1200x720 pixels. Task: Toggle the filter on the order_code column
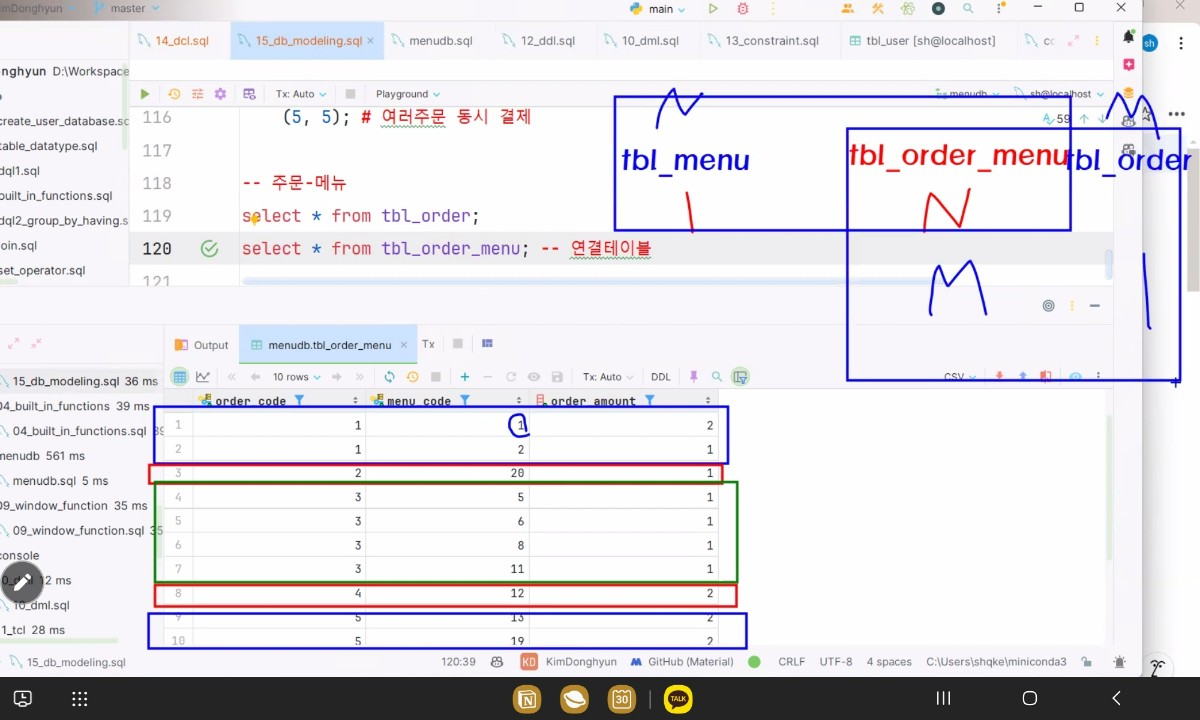298,400
